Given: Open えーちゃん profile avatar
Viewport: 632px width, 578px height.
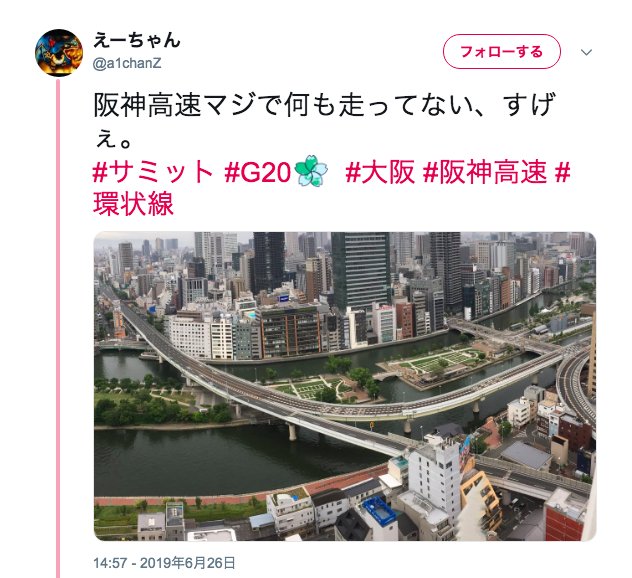Looking at the screenshot, I should point(59,53).
